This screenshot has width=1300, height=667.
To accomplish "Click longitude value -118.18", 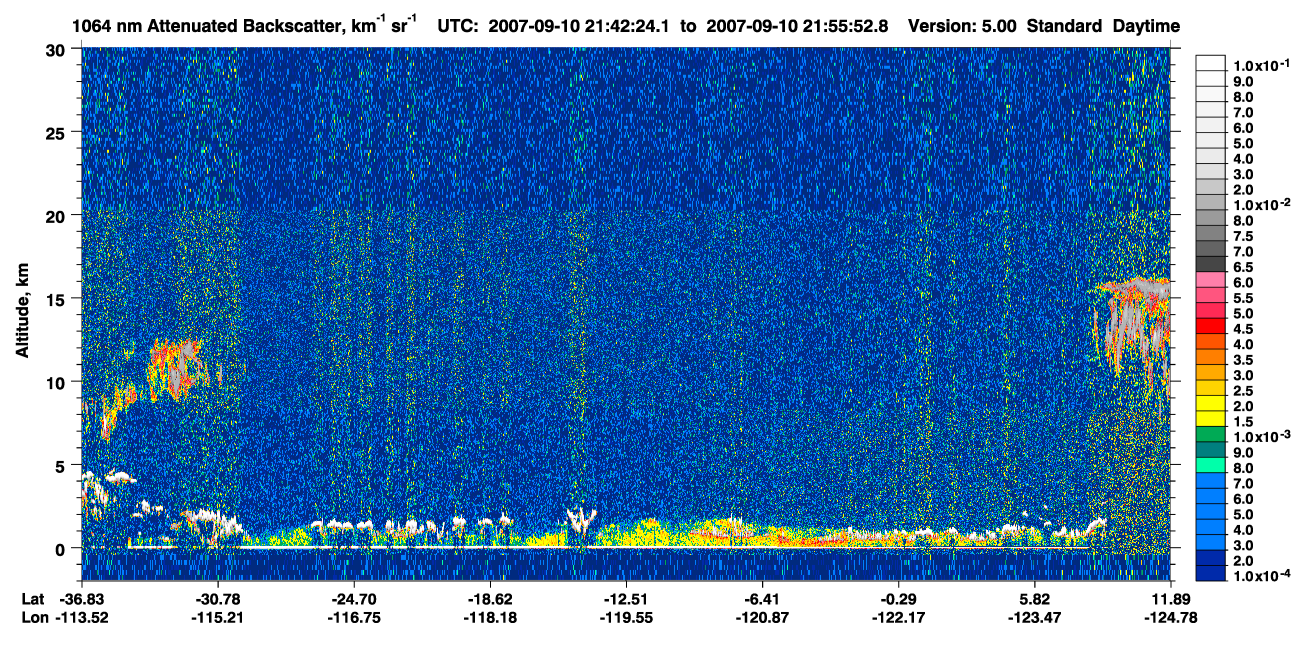I will coord(489,617).
